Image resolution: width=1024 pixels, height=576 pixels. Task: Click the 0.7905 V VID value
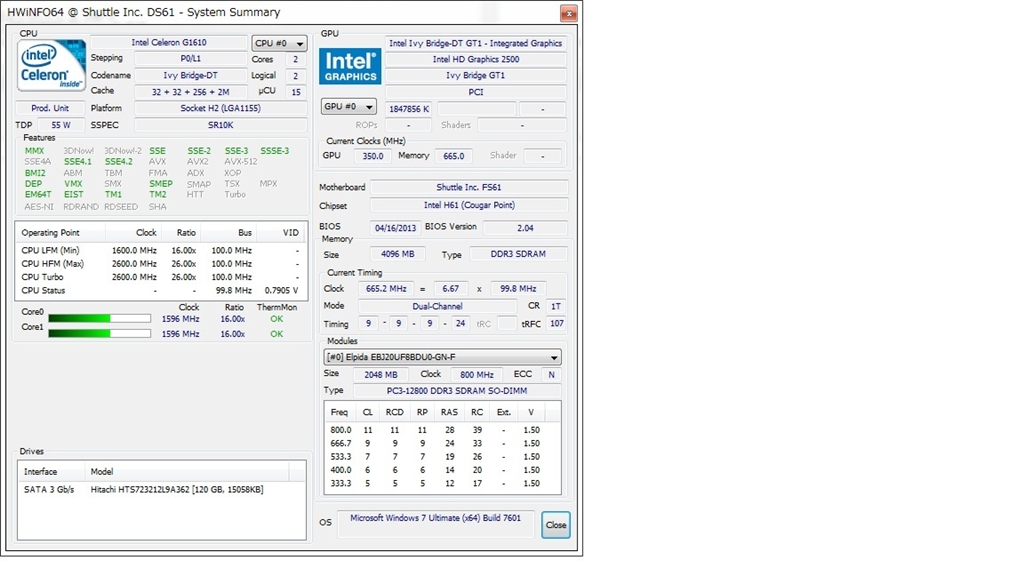pyautogui.click(x=281, y=291)
